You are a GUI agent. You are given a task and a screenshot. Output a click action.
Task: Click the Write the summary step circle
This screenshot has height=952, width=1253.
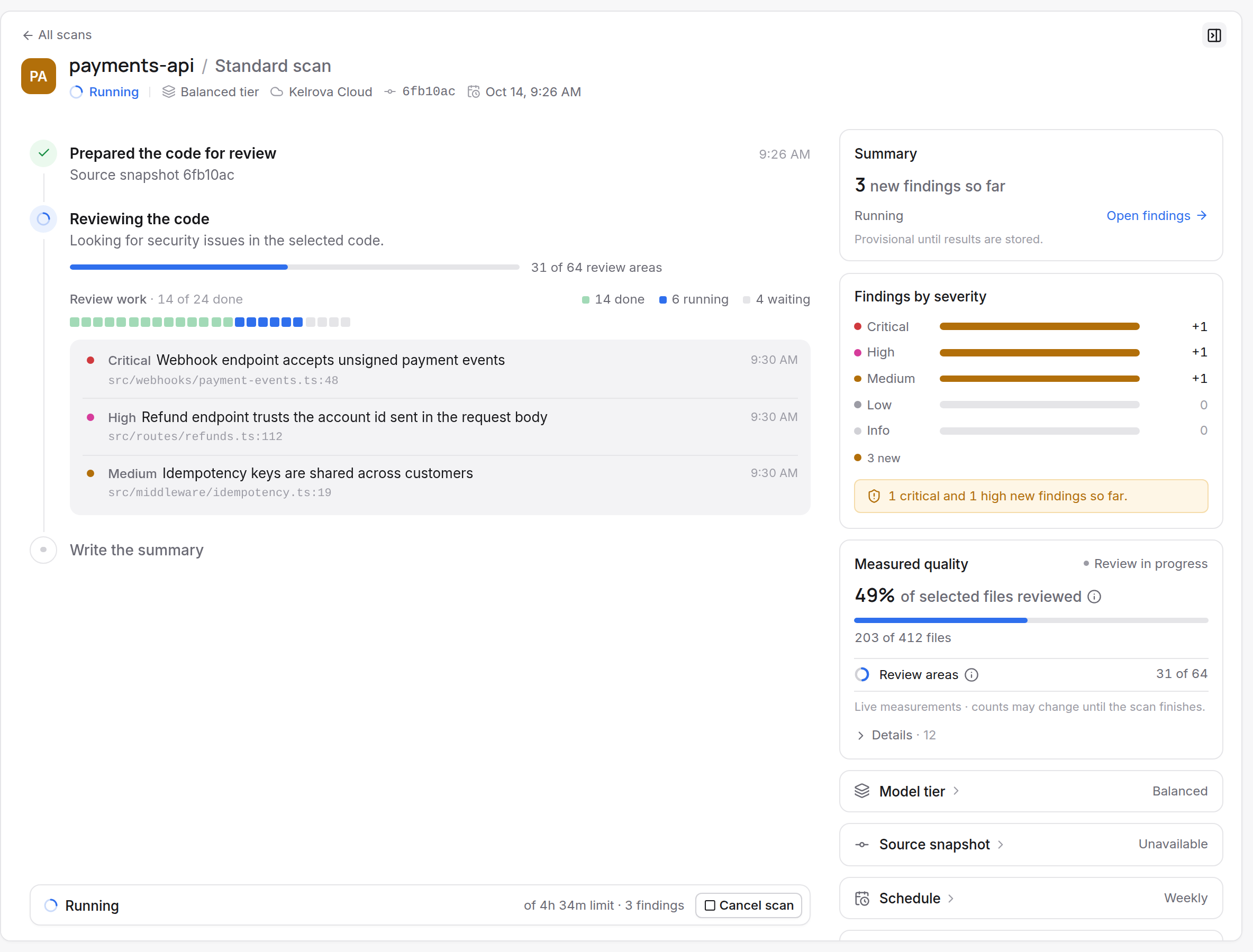tap(44, 550)
